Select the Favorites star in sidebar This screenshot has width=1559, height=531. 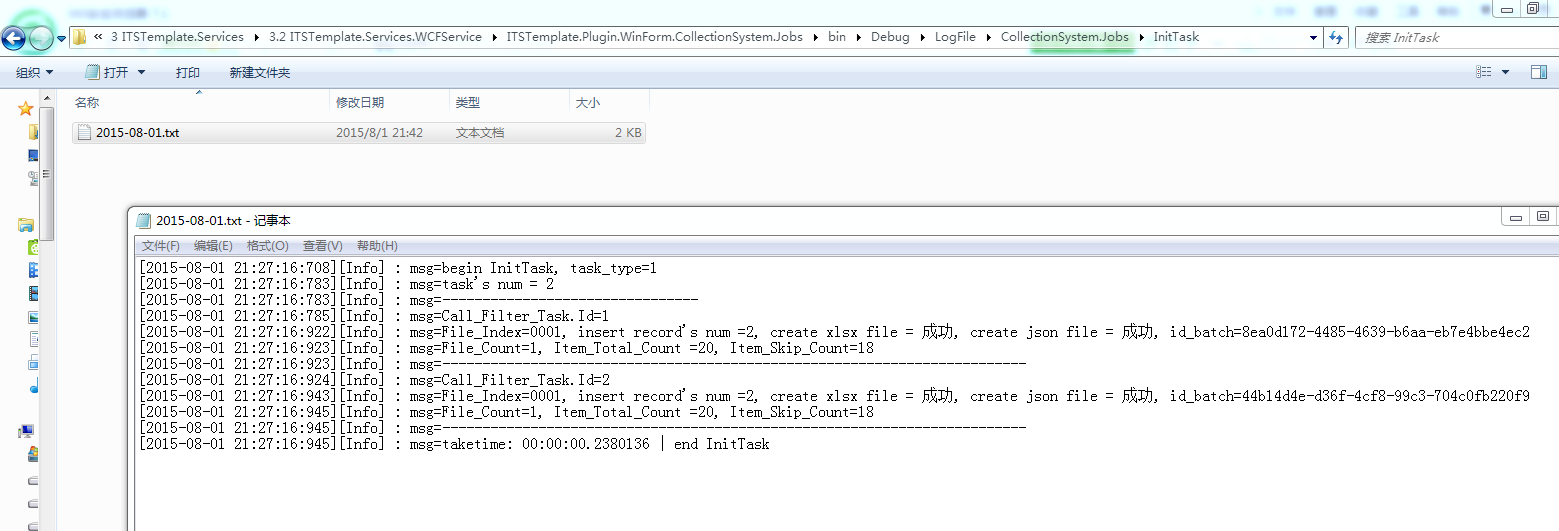click(x=26, y=108)
